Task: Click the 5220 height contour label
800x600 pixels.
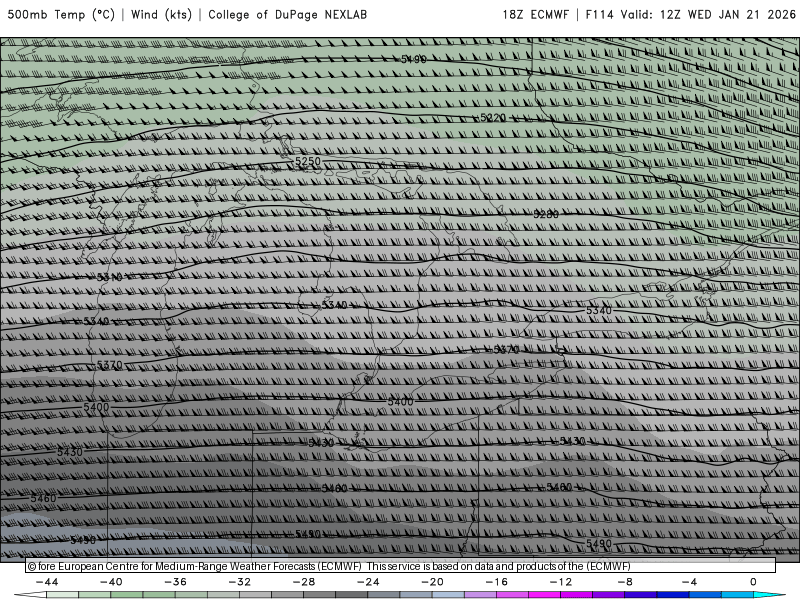Action: point(493,118)
